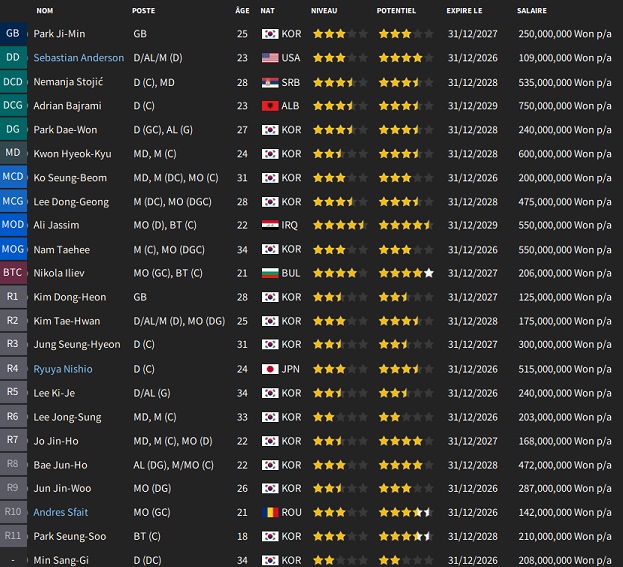This screenshot has height=567, width=623.
Task: Click the Romanian flag for Andres Sfait
Action: (270, 512)
